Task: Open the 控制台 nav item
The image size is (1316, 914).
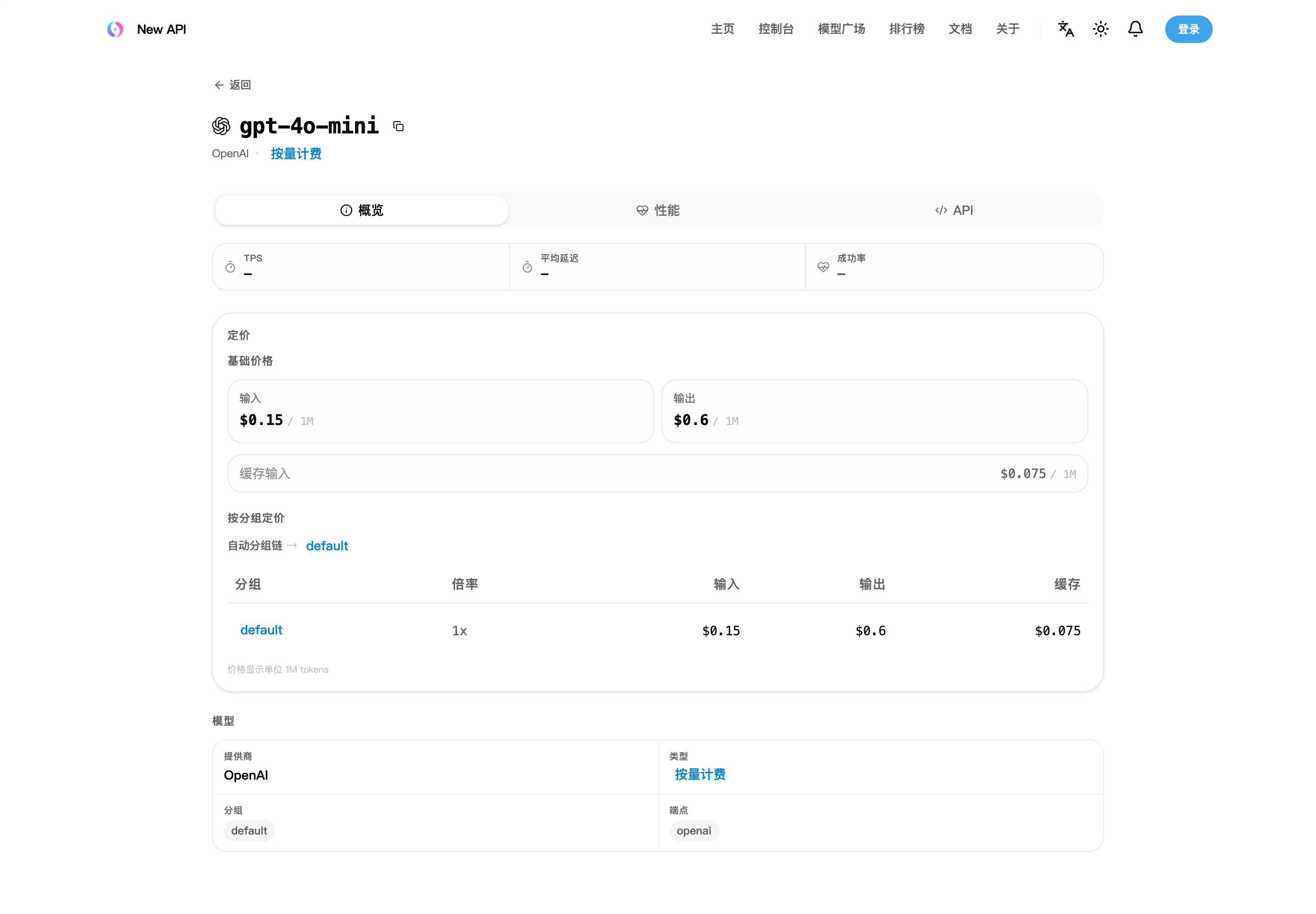Action: [776, 29]
